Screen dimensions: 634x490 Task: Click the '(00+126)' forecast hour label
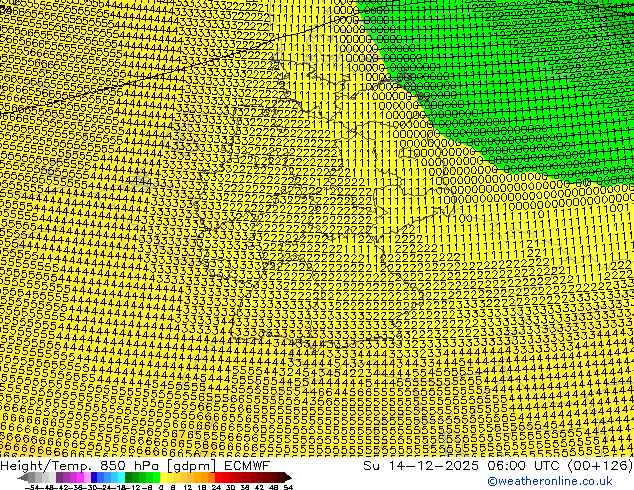tap(600, 465)
